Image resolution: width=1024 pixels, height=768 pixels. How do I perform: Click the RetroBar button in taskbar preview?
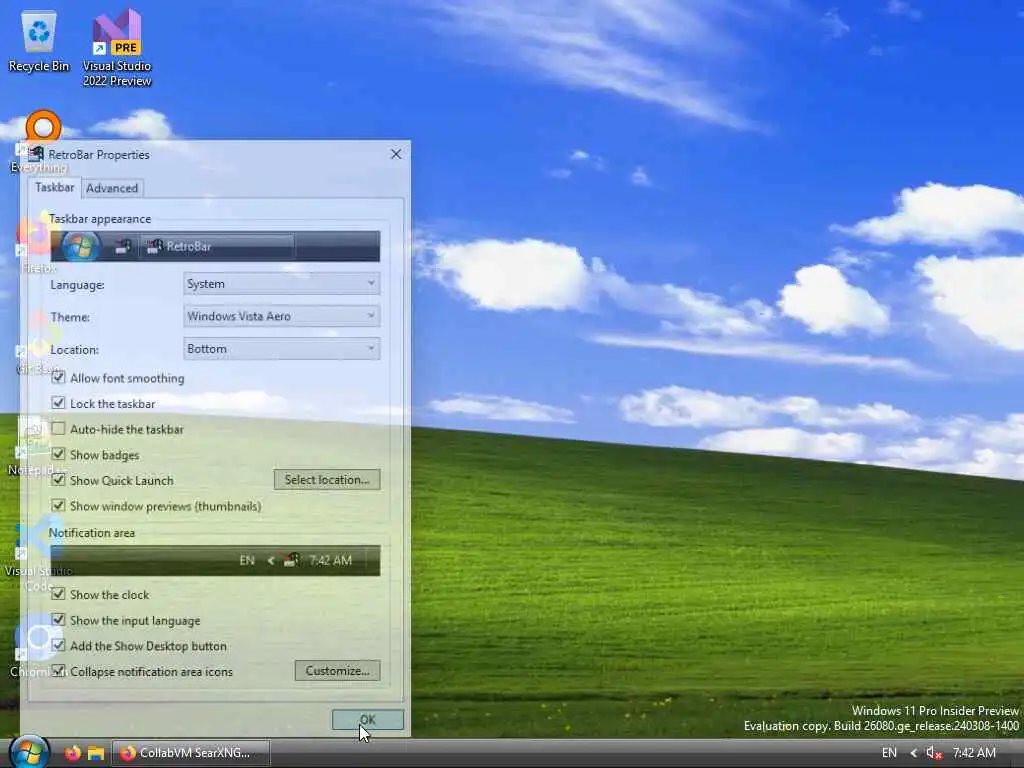[217, 246]
